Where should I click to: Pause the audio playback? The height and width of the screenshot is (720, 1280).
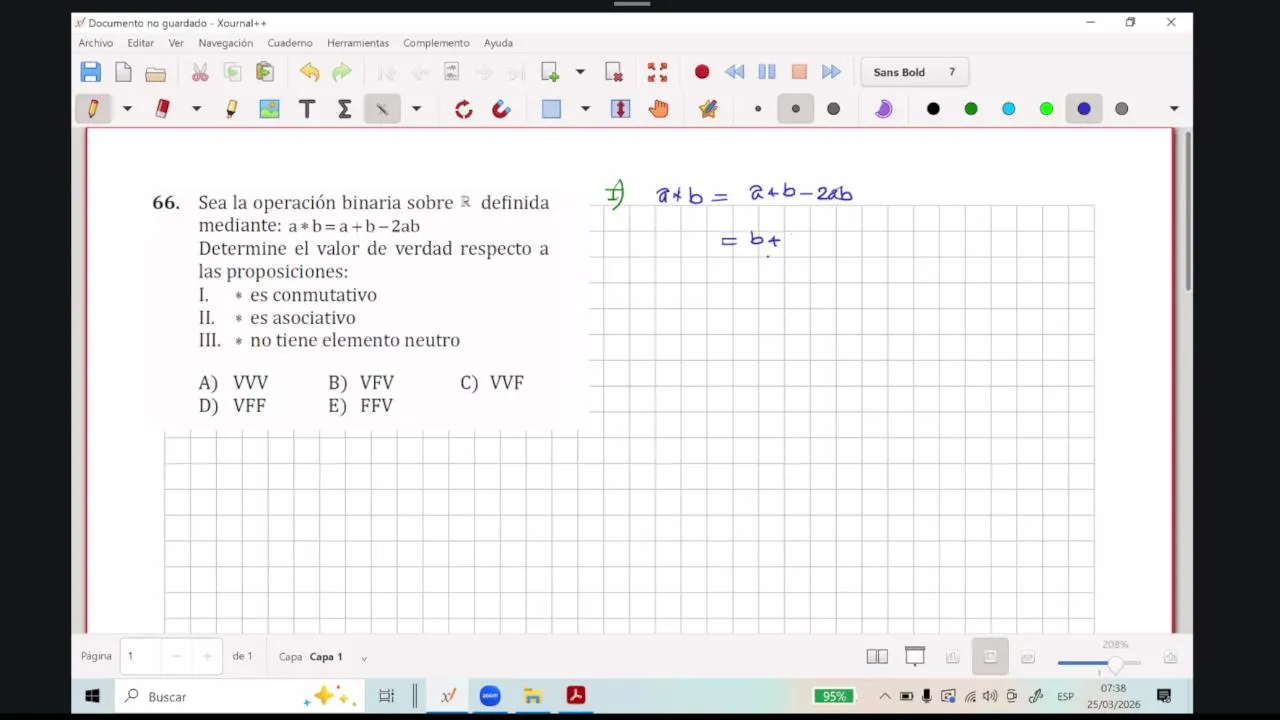[x=767, y=72]
